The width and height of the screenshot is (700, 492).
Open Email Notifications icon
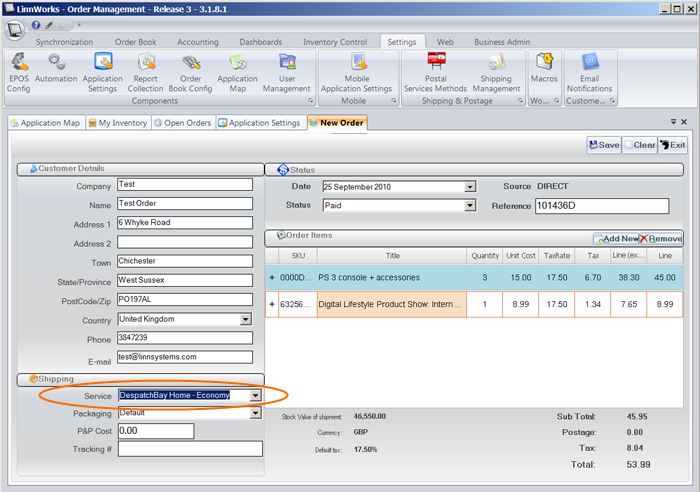point(589,71)
